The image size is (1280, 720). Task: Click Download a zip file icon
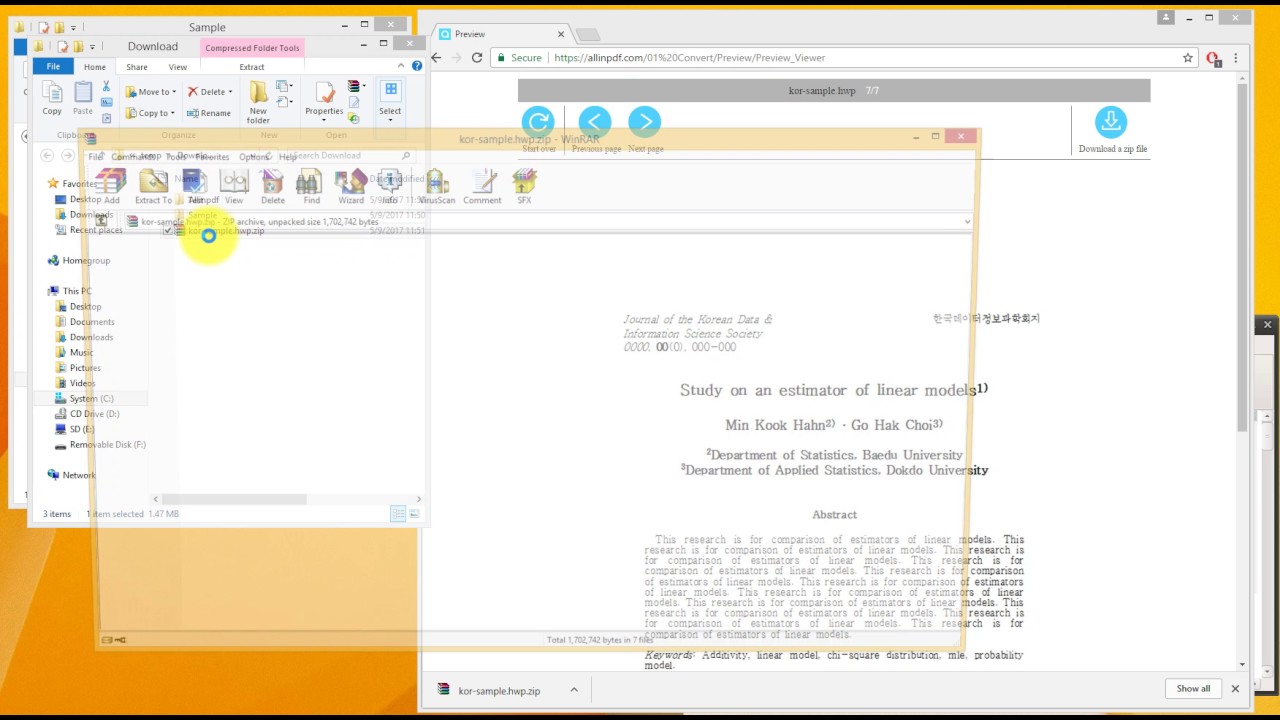point(1111,122)
